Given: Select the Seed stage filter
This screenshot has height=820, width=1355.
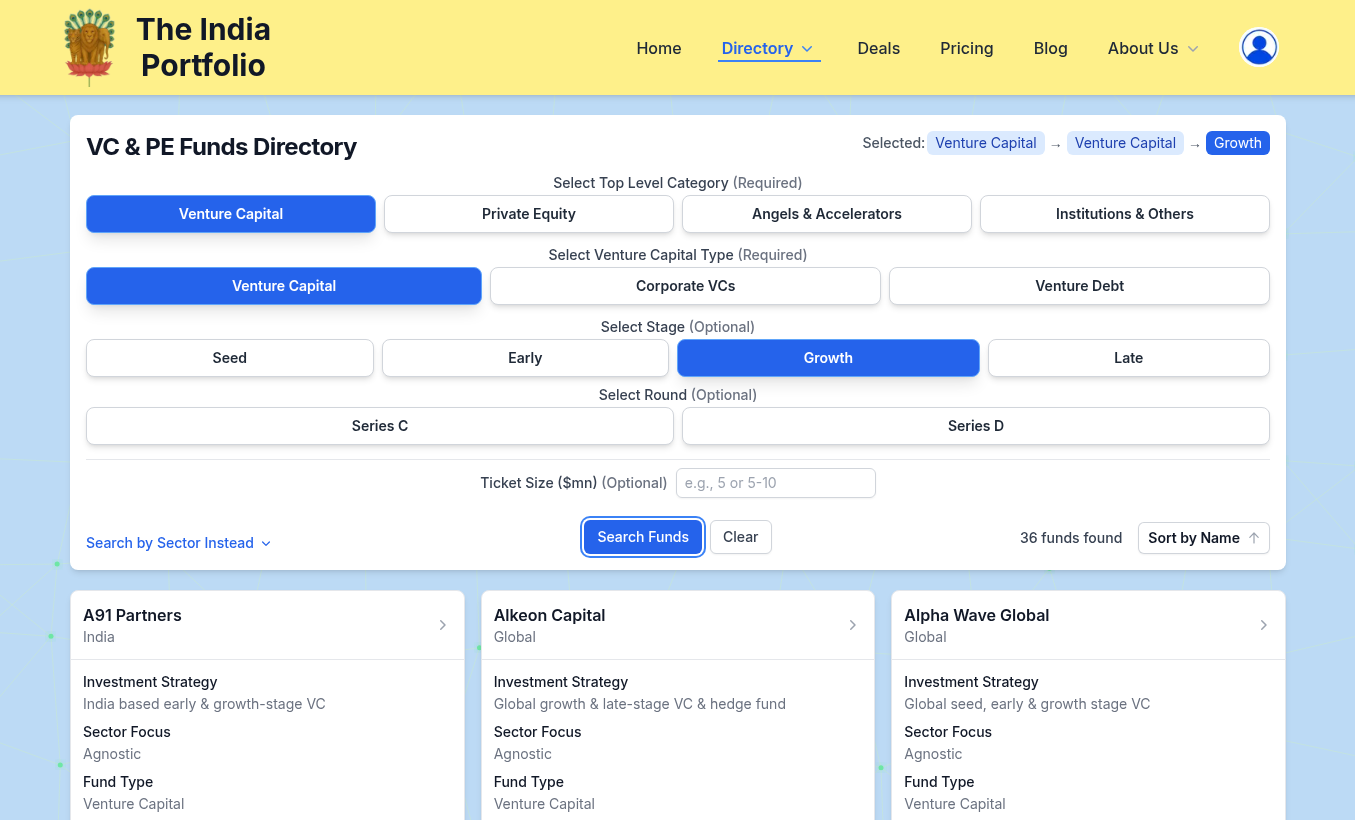Looking at the screenshot, I should pyautogui.click(x=230, y=358).
